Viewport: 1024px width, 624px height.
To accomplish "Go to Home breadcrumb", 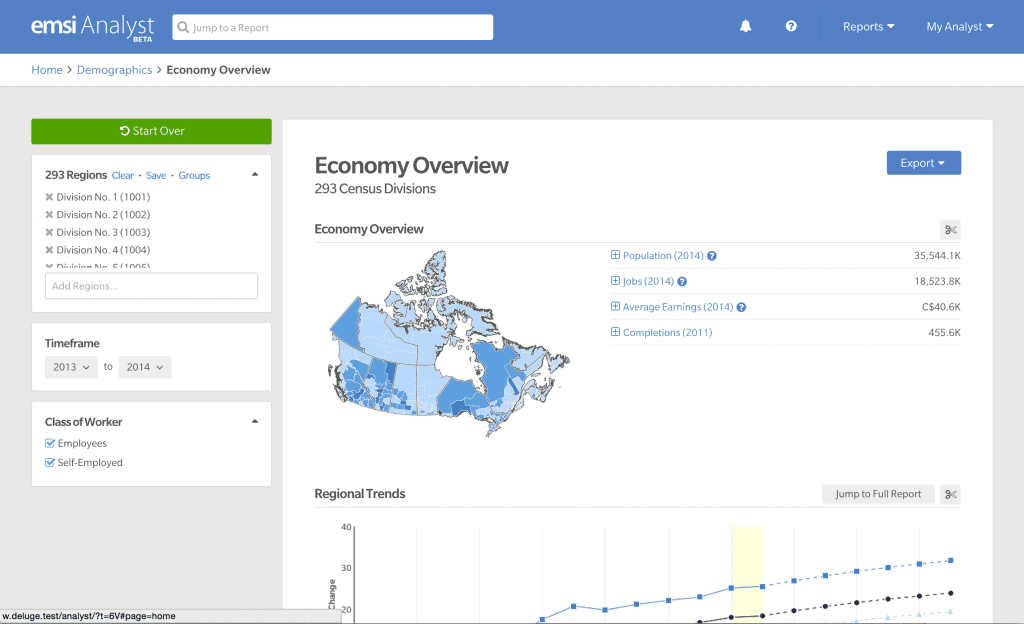I will pyautogui.click(x=47, y=70).
